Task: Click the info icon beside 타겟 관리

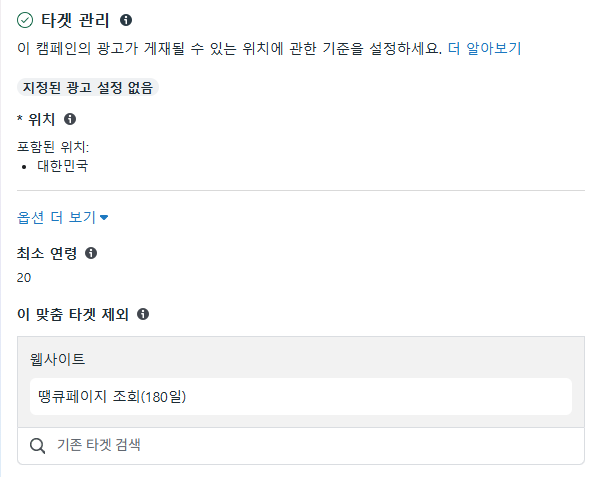Action: [x=126, y=20]
